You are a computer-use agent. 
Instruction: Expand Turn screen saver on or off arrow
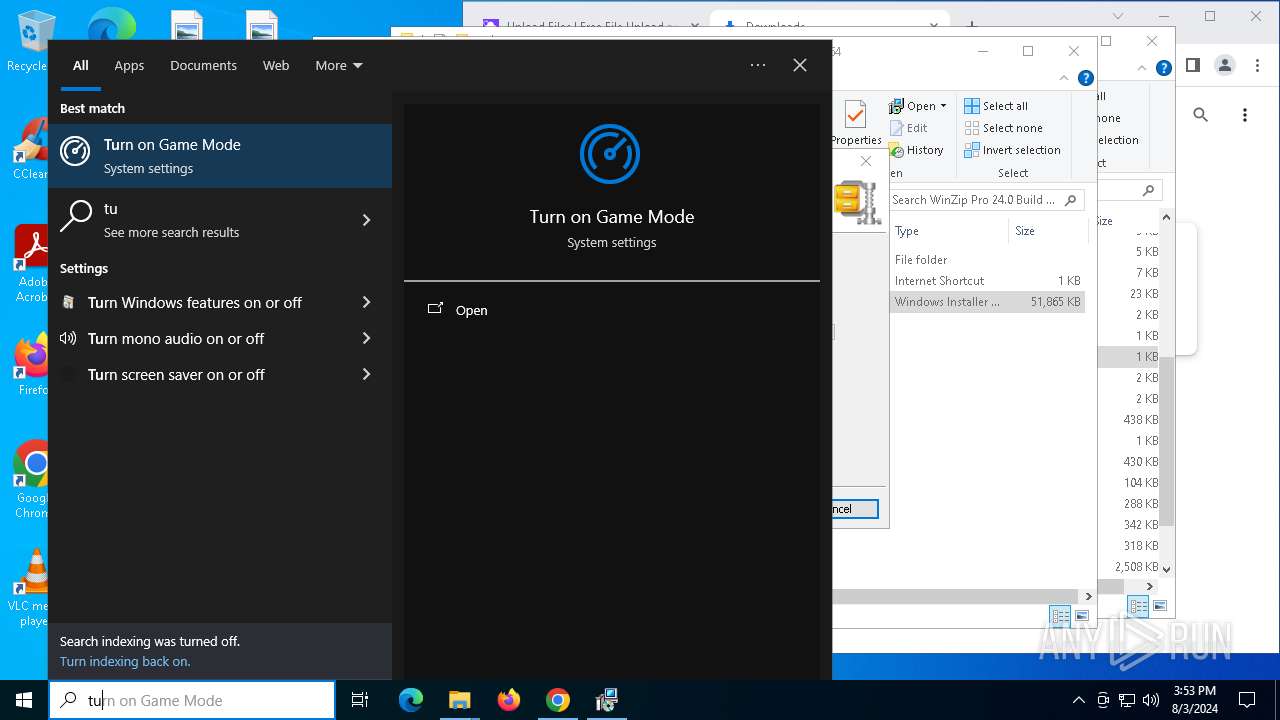coord(366,374)
